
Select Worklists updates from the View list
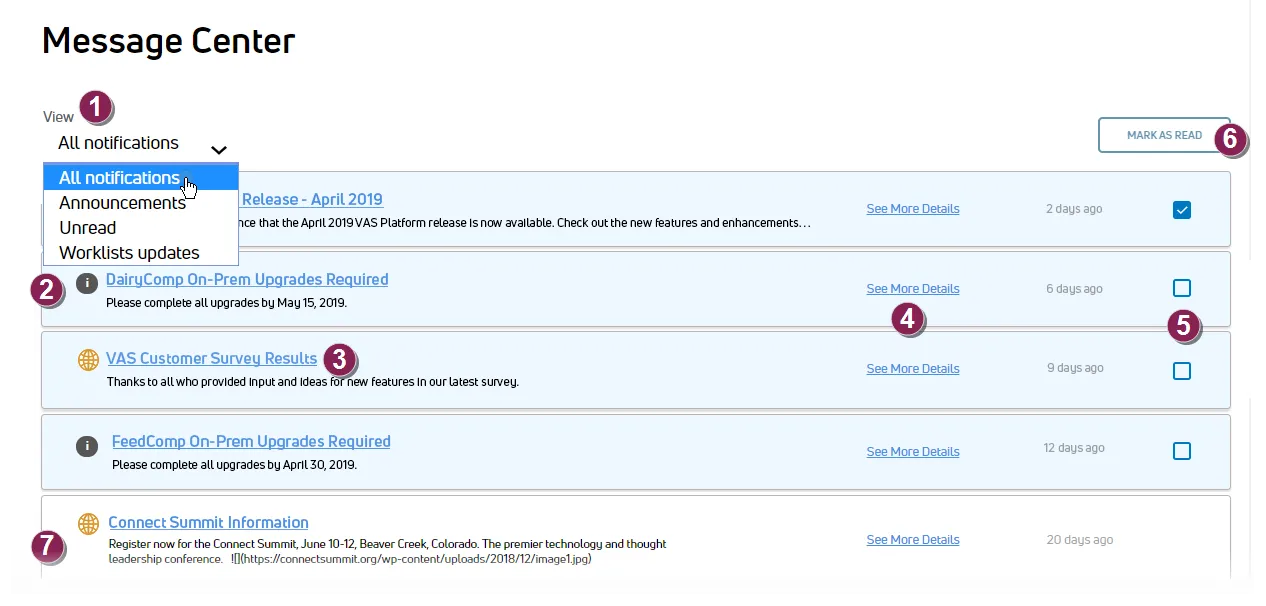point(141,253)
